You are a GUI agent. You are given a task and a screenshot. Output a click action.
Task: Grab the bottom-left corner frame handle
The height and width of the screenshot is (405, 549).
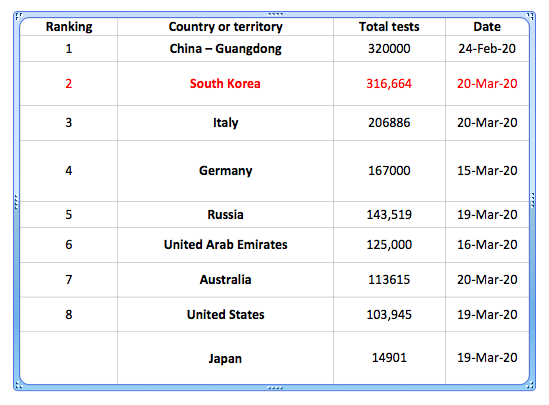click(19, 386)
